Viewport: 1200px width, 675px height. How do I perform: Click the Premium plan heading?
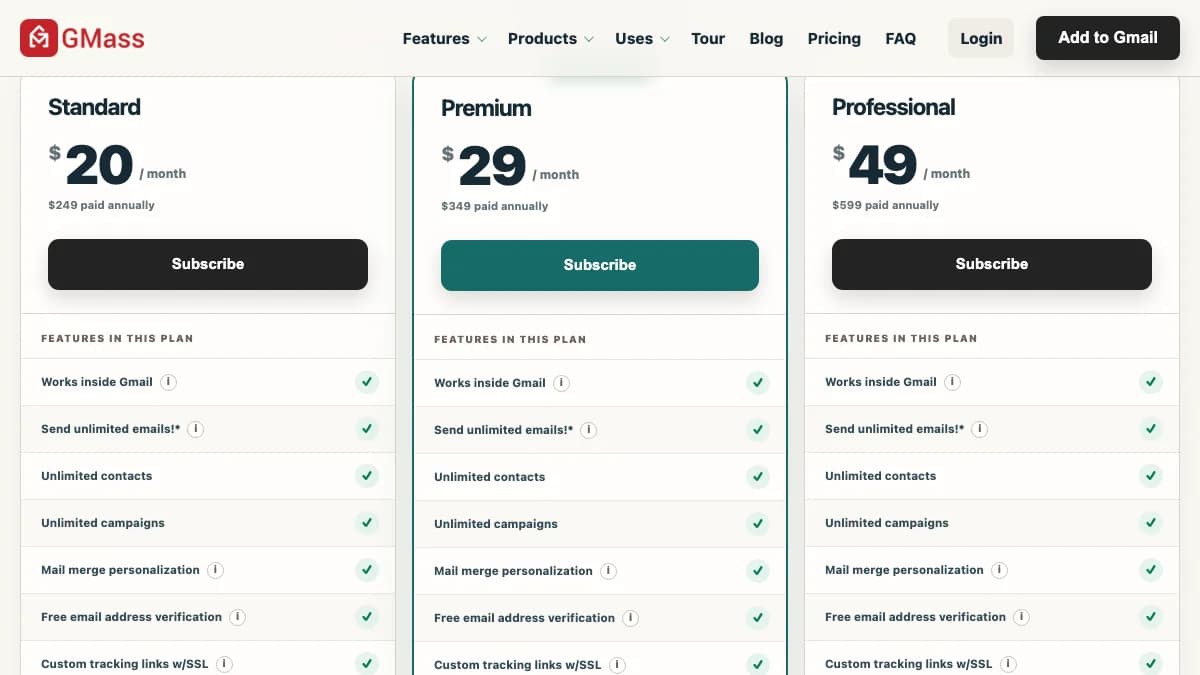click(x=486, y=108)
